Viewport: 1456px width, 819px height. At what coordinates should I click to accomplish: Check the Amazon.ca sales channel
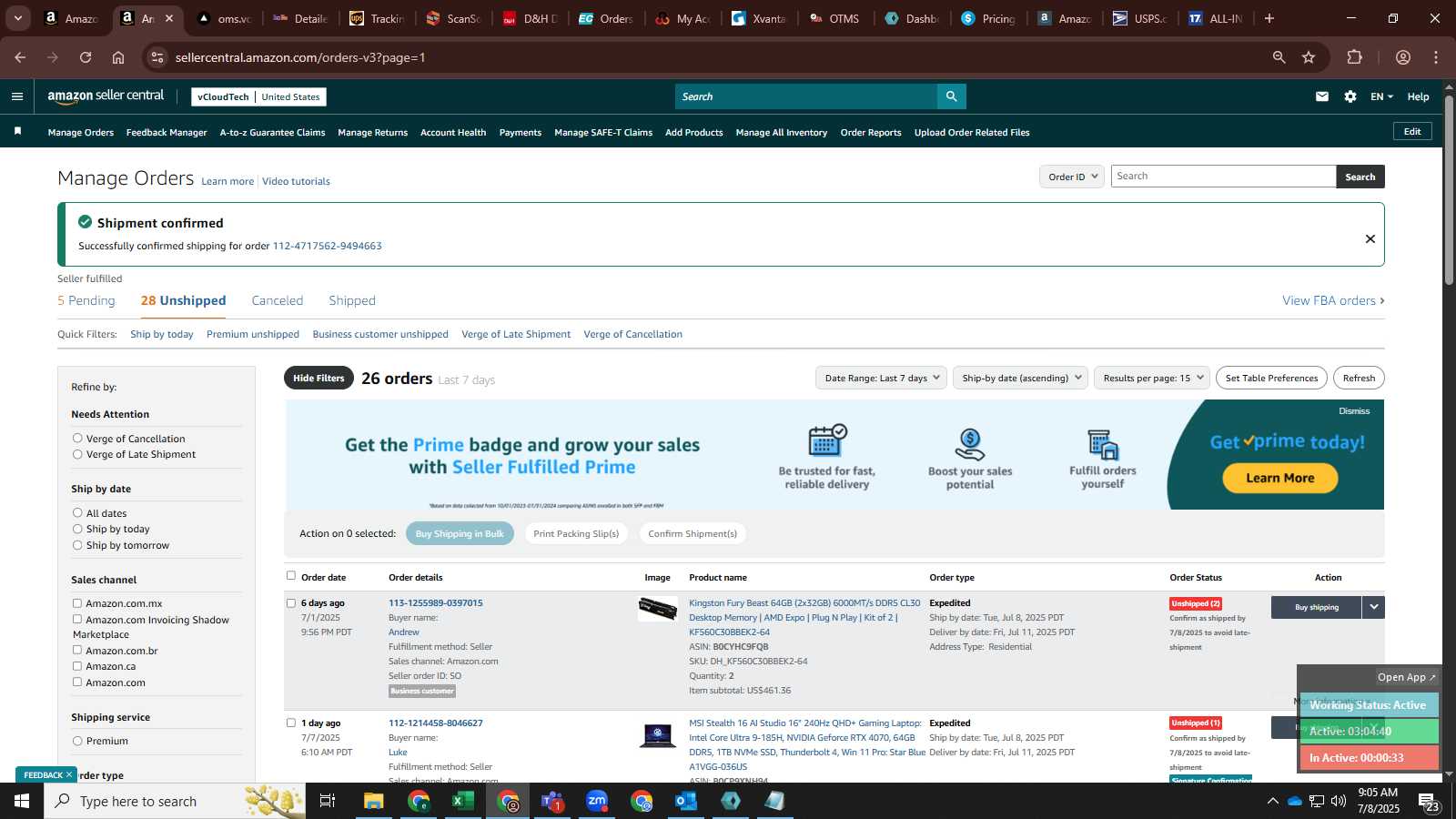coord(77,666)
